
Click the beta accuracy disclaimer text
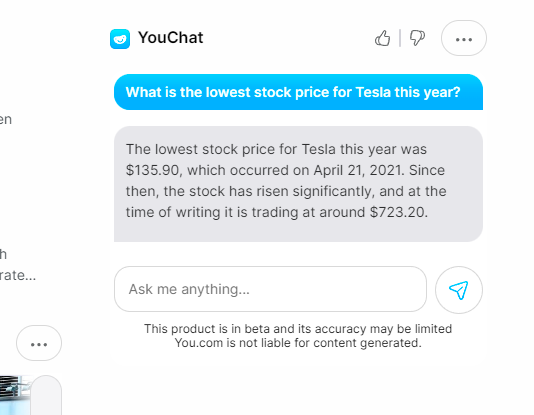pos(298,329)
